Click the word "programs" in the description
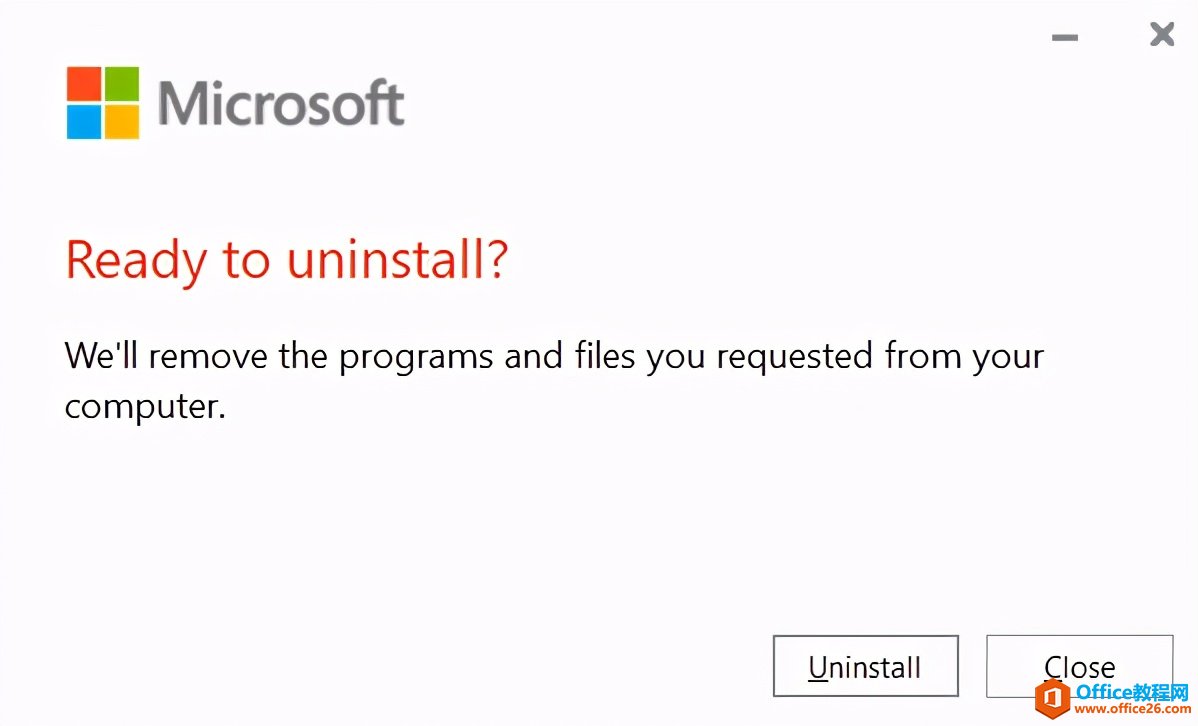The height and width of the screenshot is (726, 1198). pyautogui.click(x=416, y=358)
